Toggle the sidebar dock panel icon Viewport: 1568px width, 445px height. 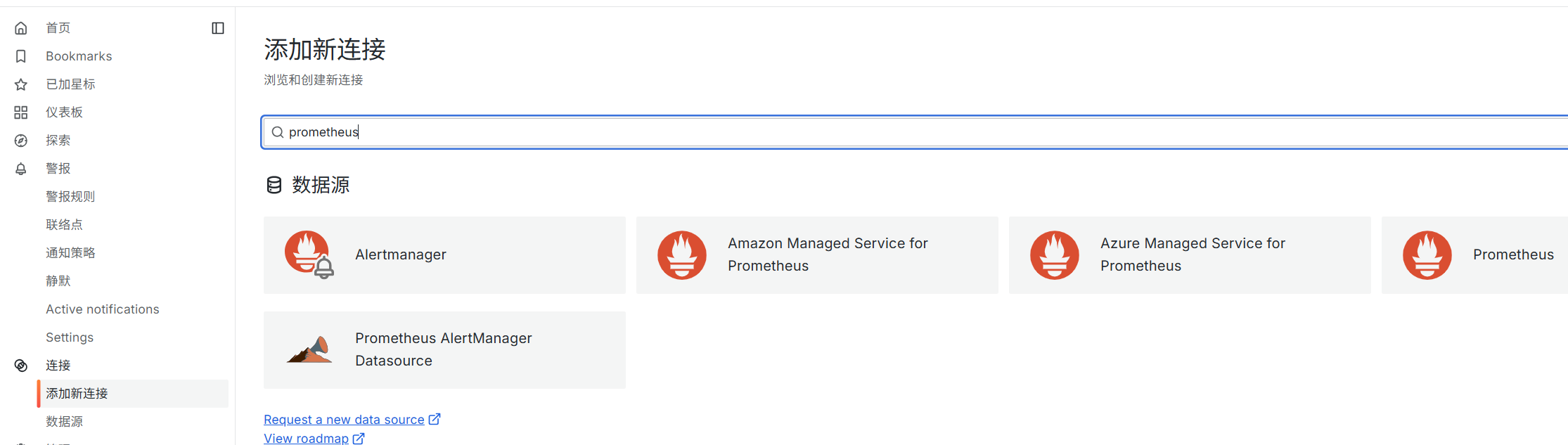[218, 28]
